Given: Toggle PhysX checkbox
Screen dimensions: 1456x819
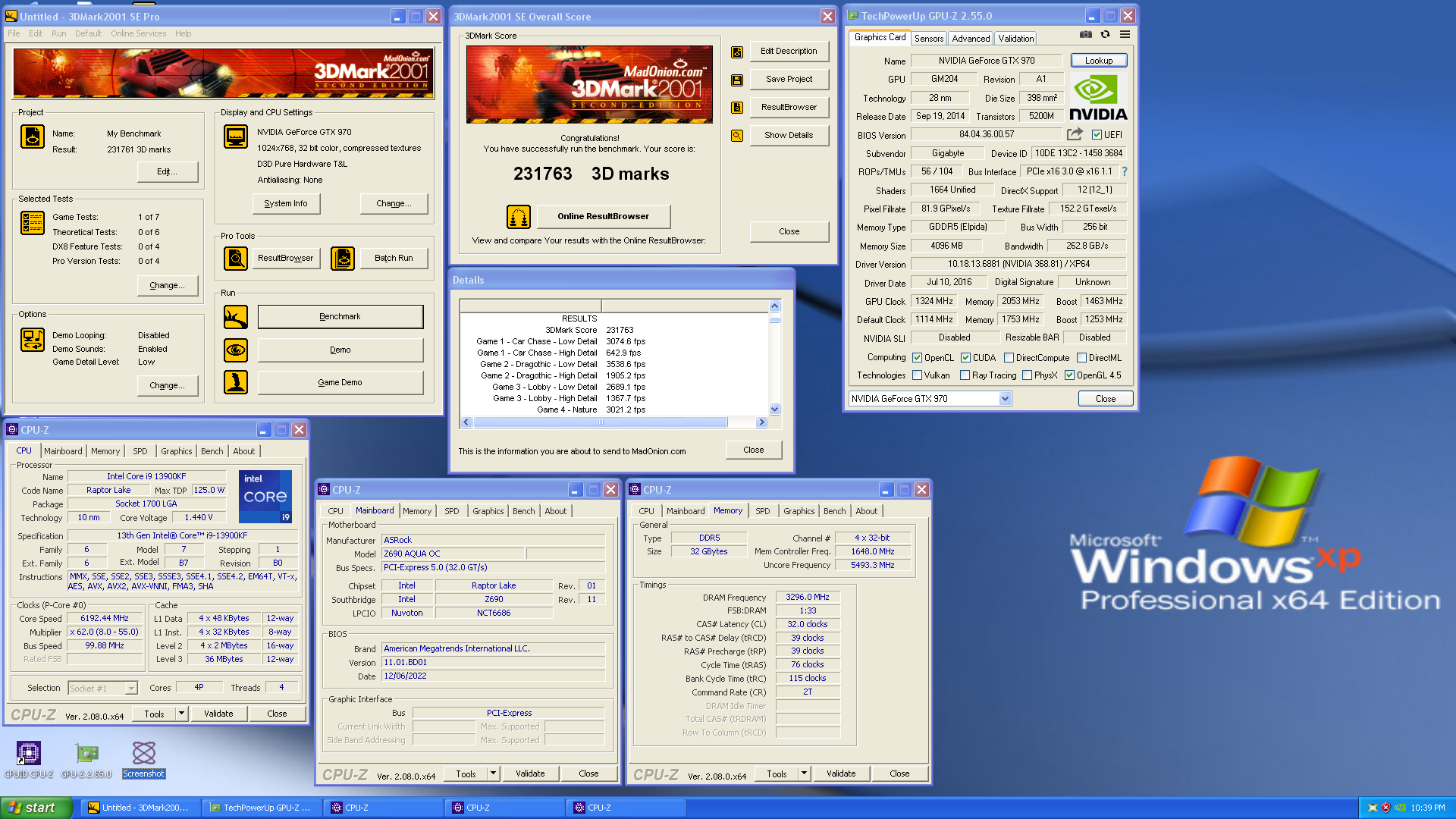Looking at the screenshot, I should (1028, 375).
